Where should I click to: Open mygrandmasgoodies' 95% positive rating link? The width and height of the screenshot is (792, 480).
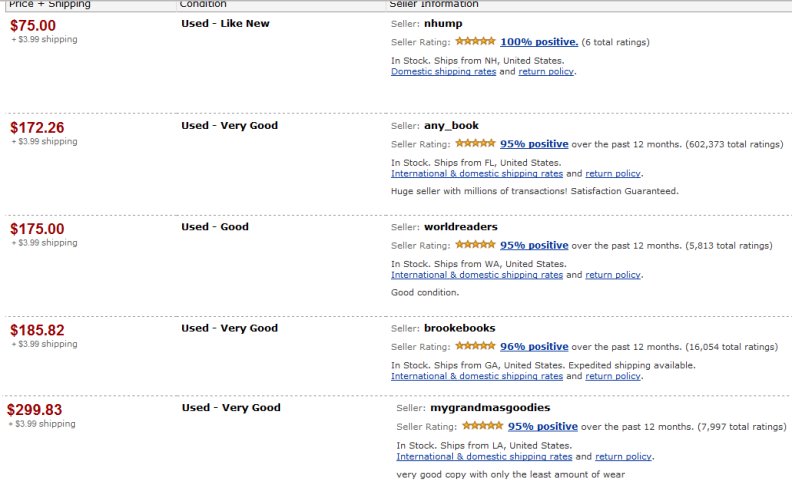541,426
